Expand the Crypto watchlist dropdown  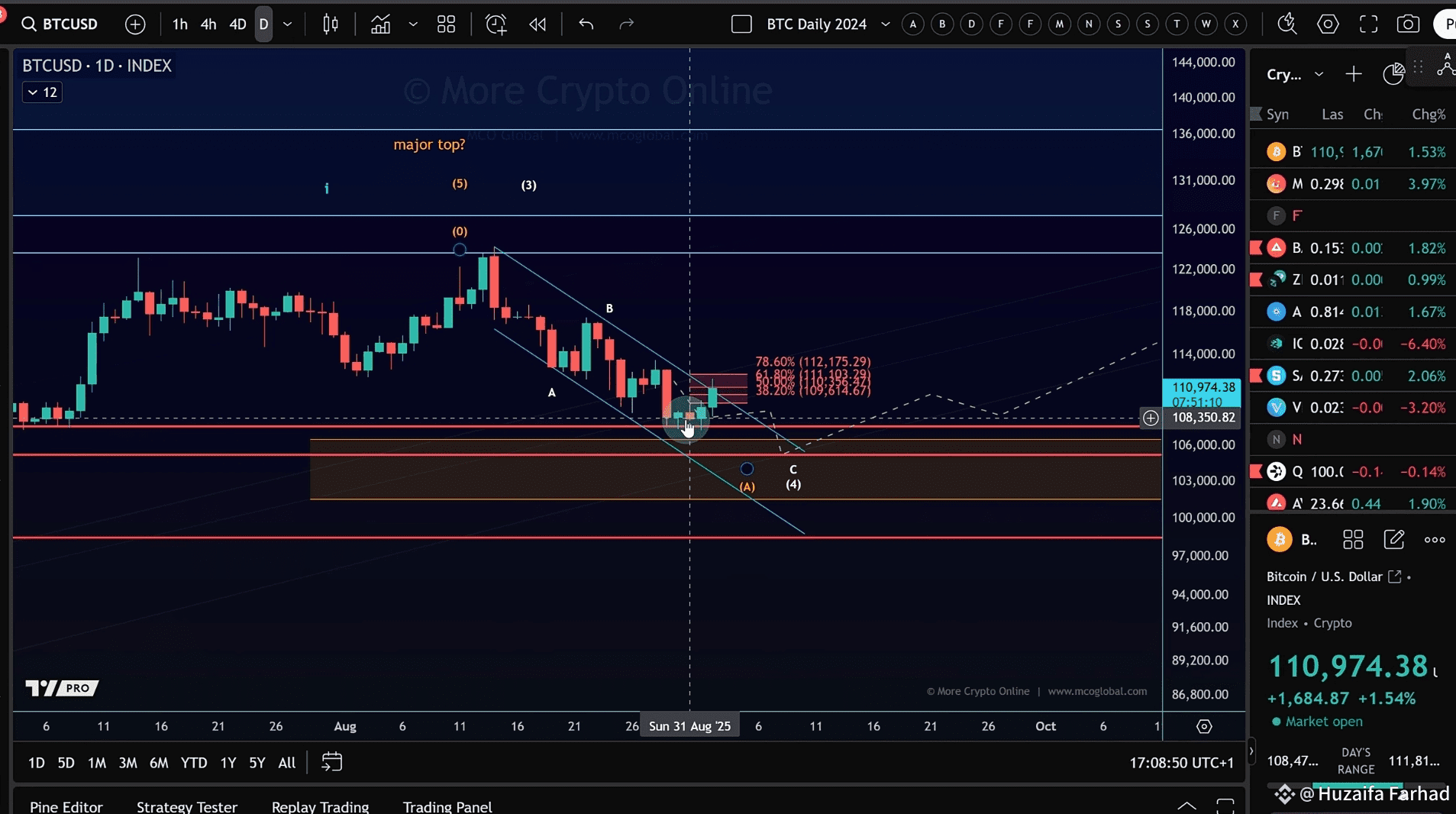click(1319, 74)
